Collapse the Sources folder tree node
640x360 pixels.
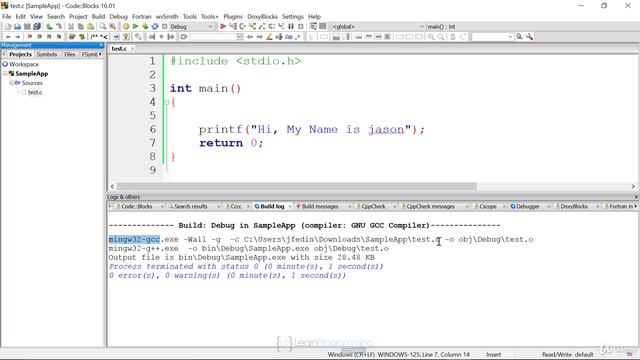pyautogui.click(x=11, y=83)
